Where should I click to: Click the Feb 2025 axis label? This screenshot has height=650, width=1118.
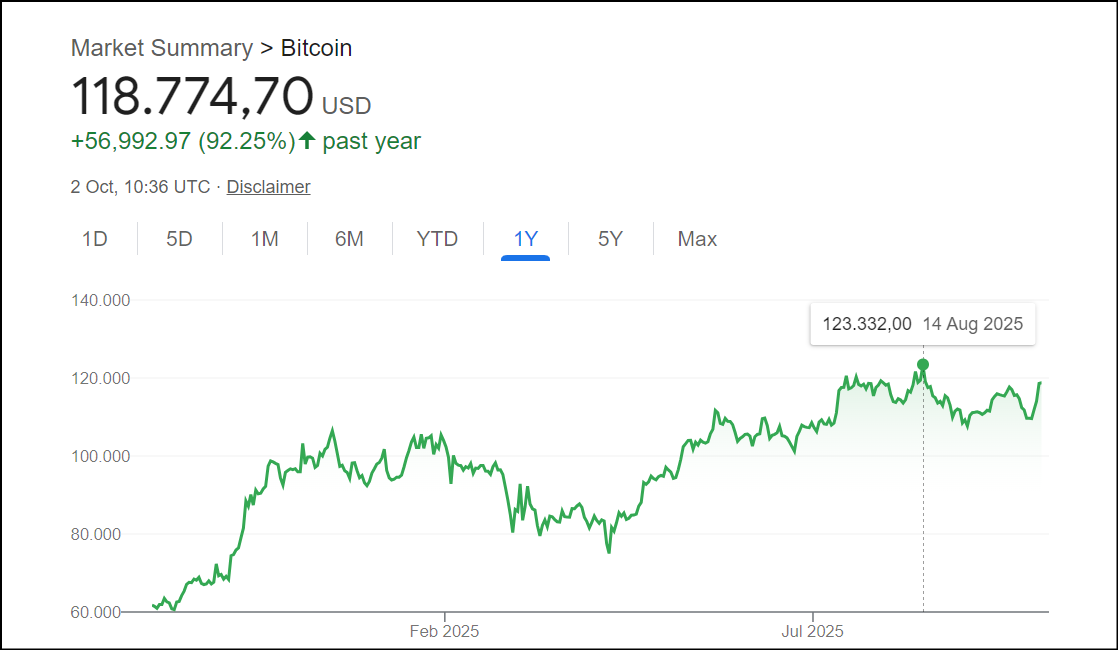(444, 631)
